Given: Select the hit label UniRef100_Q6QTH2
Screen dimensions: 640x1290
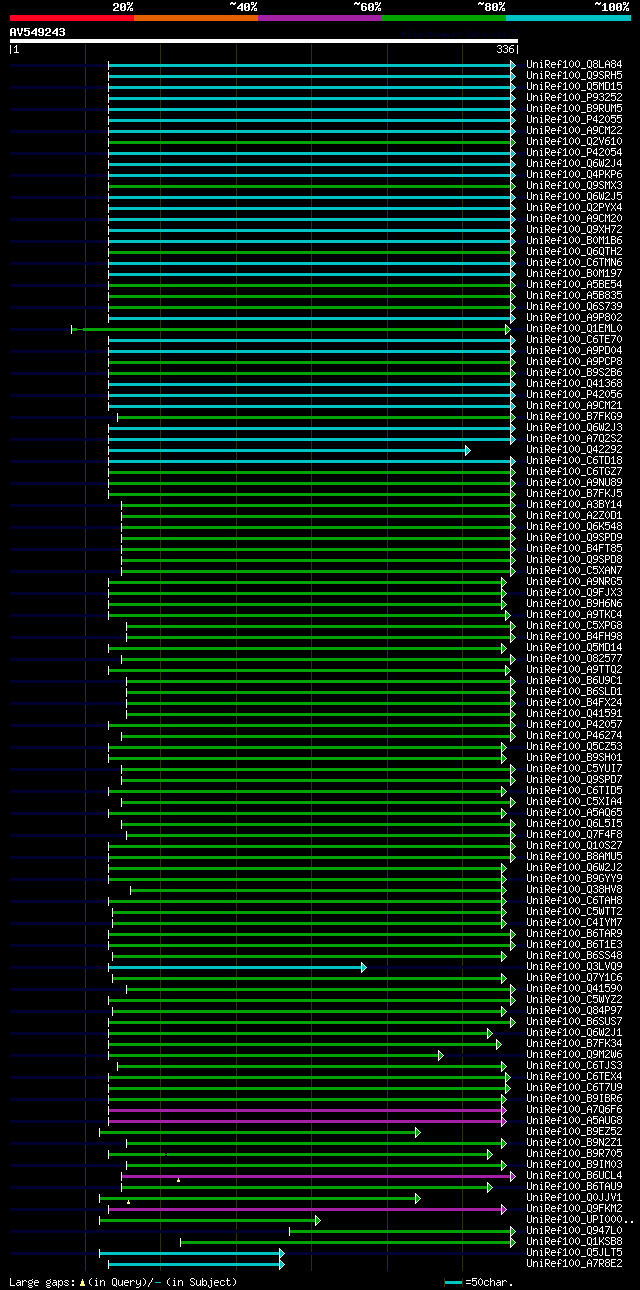Looking at the screenshot, I should click(x=574, y=252).
